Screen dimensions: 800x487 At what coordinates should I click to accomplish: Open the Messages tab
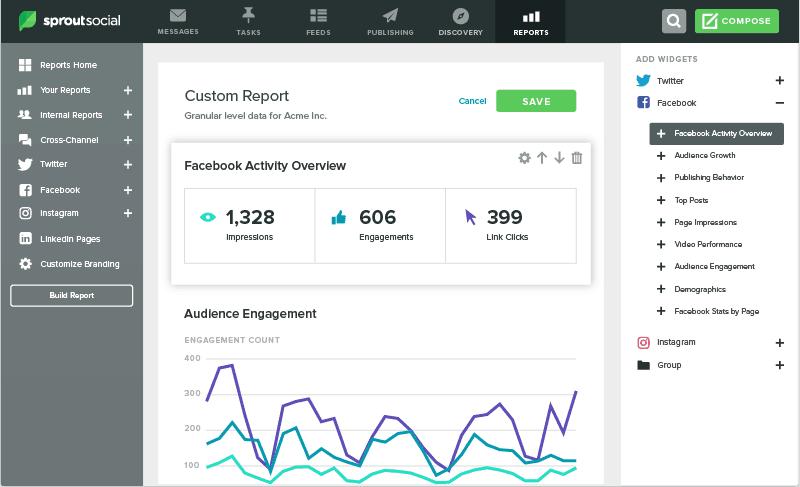pyautogui.click(x=178, y=21)
